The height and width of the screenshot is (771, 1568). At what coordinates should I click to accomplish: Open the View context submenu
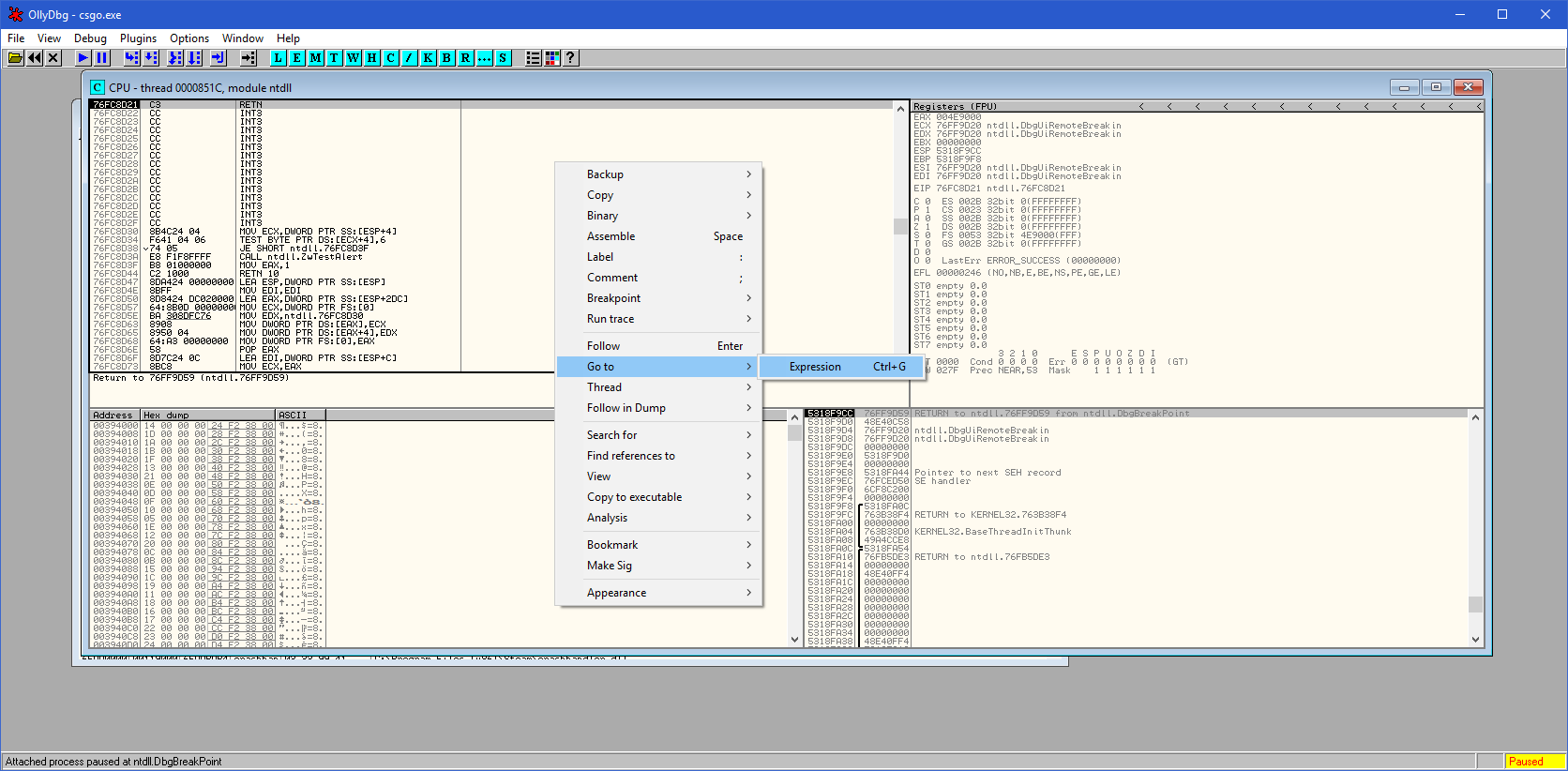[659, 476]
